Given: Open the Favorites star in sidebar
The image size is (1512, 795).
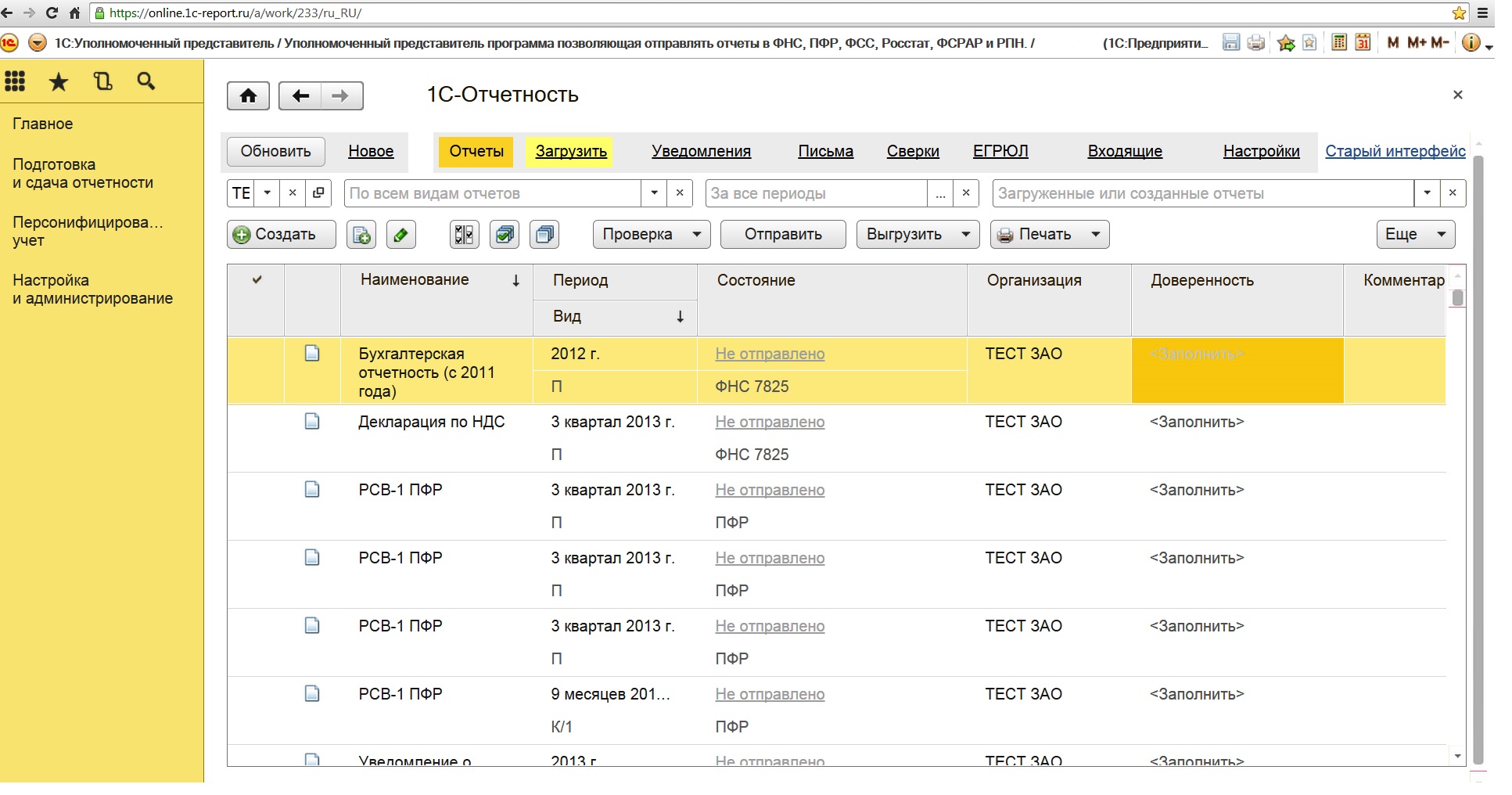Looking at the screenshot, I should (59, 81).
